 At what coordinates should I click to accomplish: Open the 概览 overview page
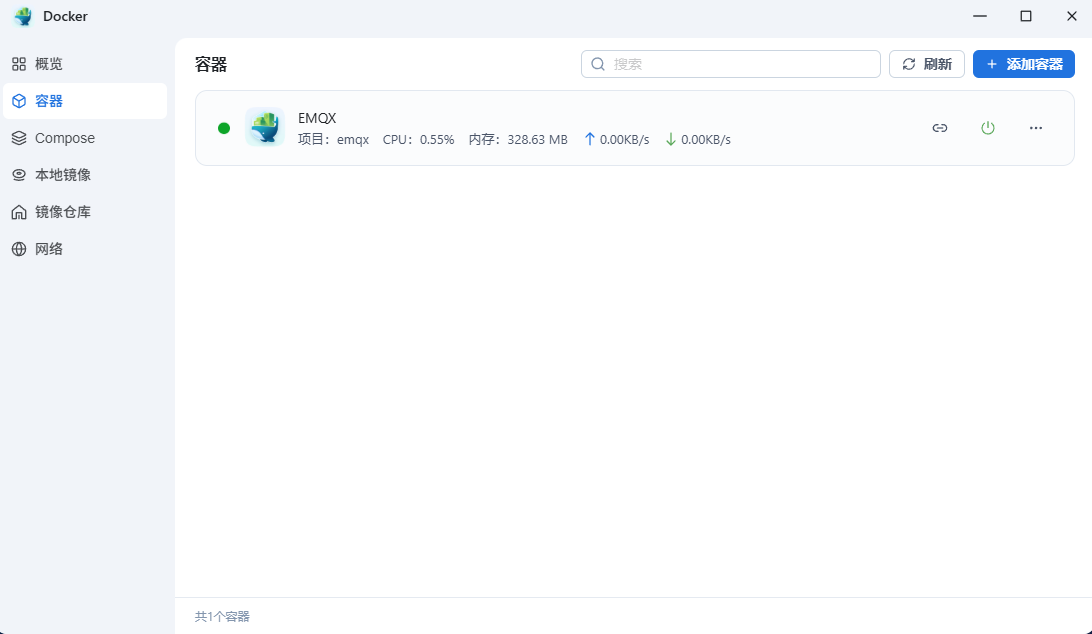(85, 64)
